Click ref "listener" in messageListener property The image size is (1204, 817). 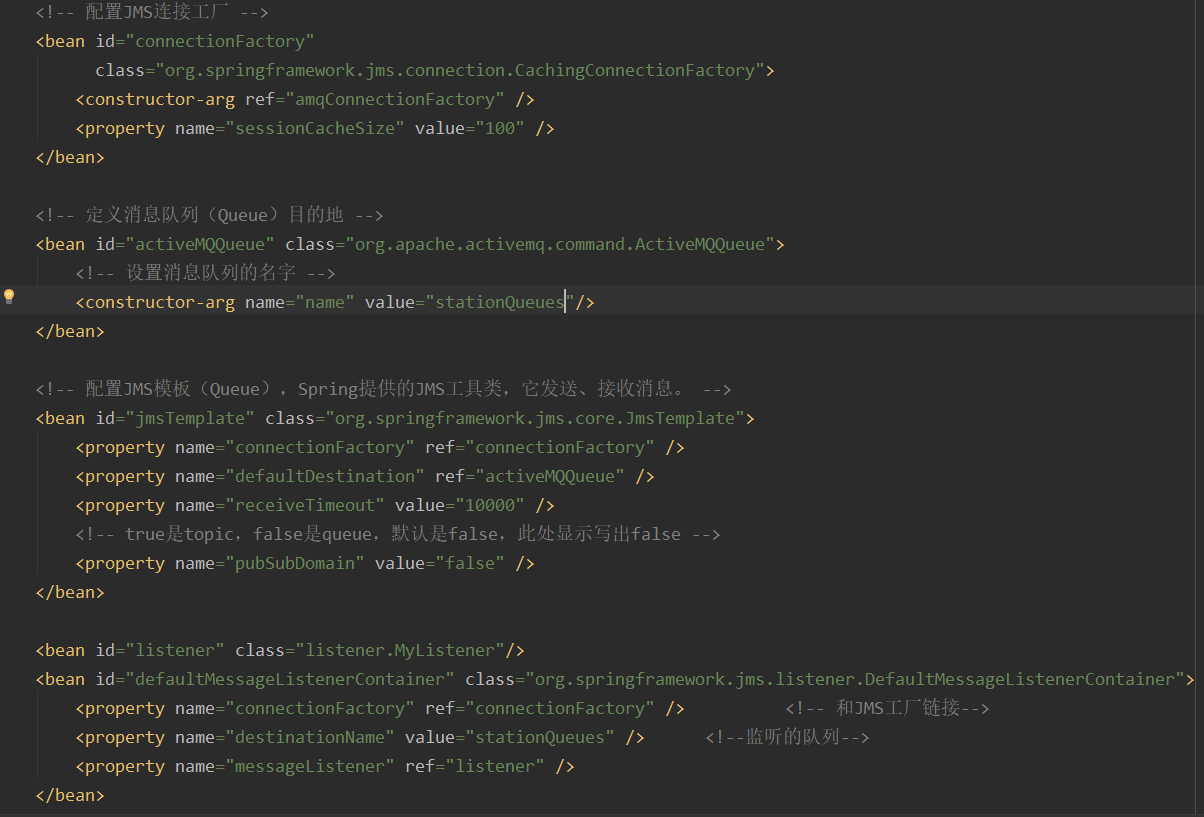(495, 767)
